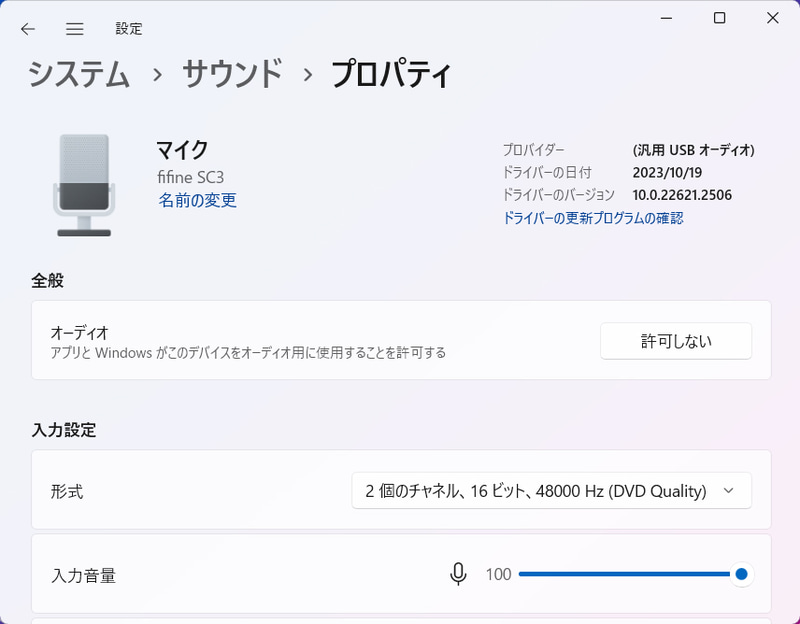
Task: Click the dropdown arrow beside DVD Quality format
Action: pos(729,490)
